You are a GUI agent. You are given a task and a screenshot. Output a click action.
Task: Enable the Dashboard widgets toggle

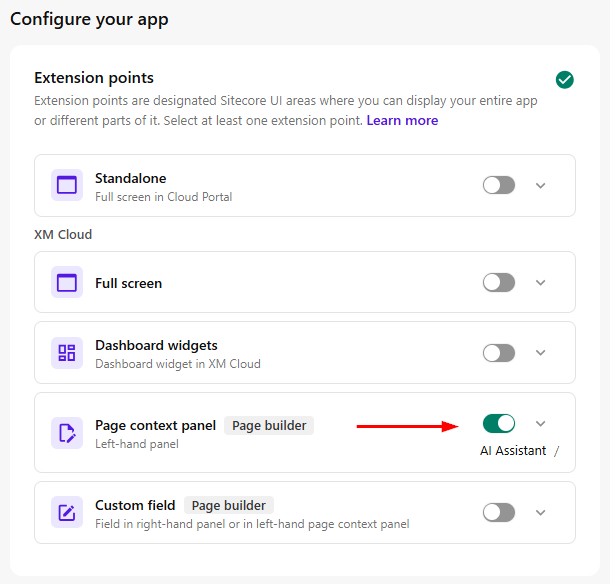point(498,352)
